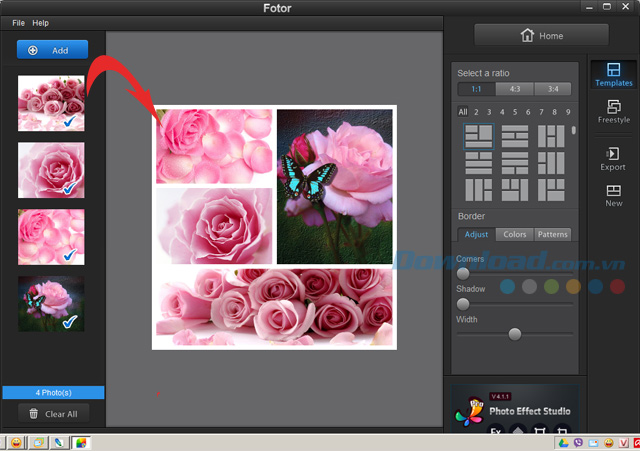This screenshot has height=451, width=640.
Task: Choose the 4:3 ratio
Action: (x=514, y=89)
